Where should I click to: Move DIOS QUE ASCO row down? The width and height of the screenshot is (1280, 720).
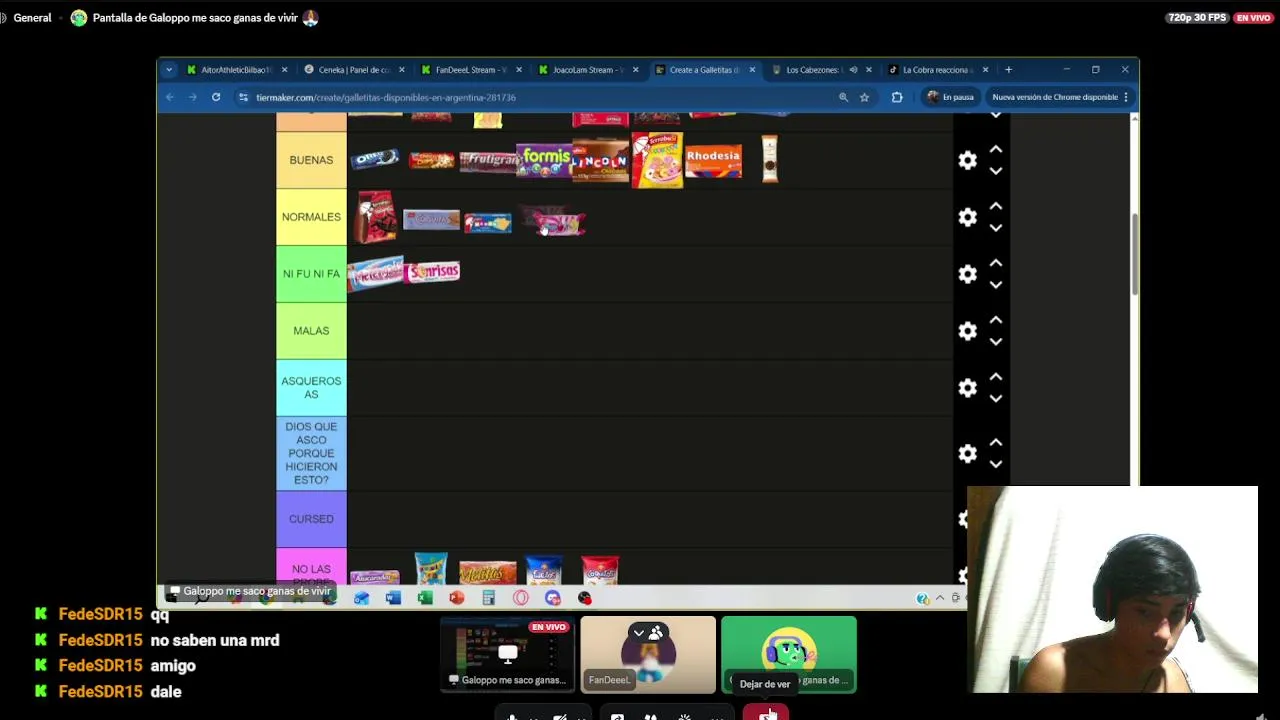996,465
